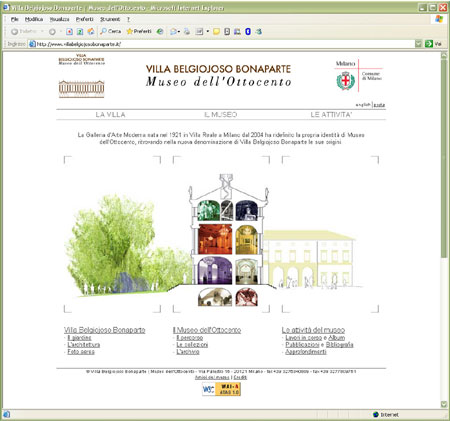Viewport: 450px width, 421px height.
Task: Open the Edit button dropdown arrow
Action: [207, 32]
